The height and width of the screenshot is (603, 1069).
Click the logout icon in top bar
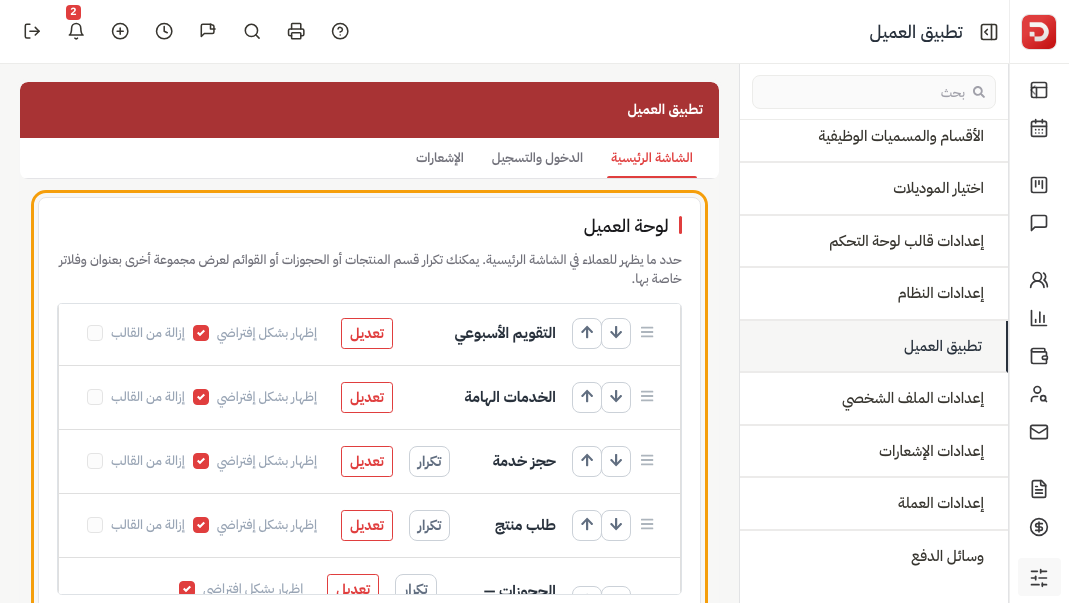pos(32,31)
